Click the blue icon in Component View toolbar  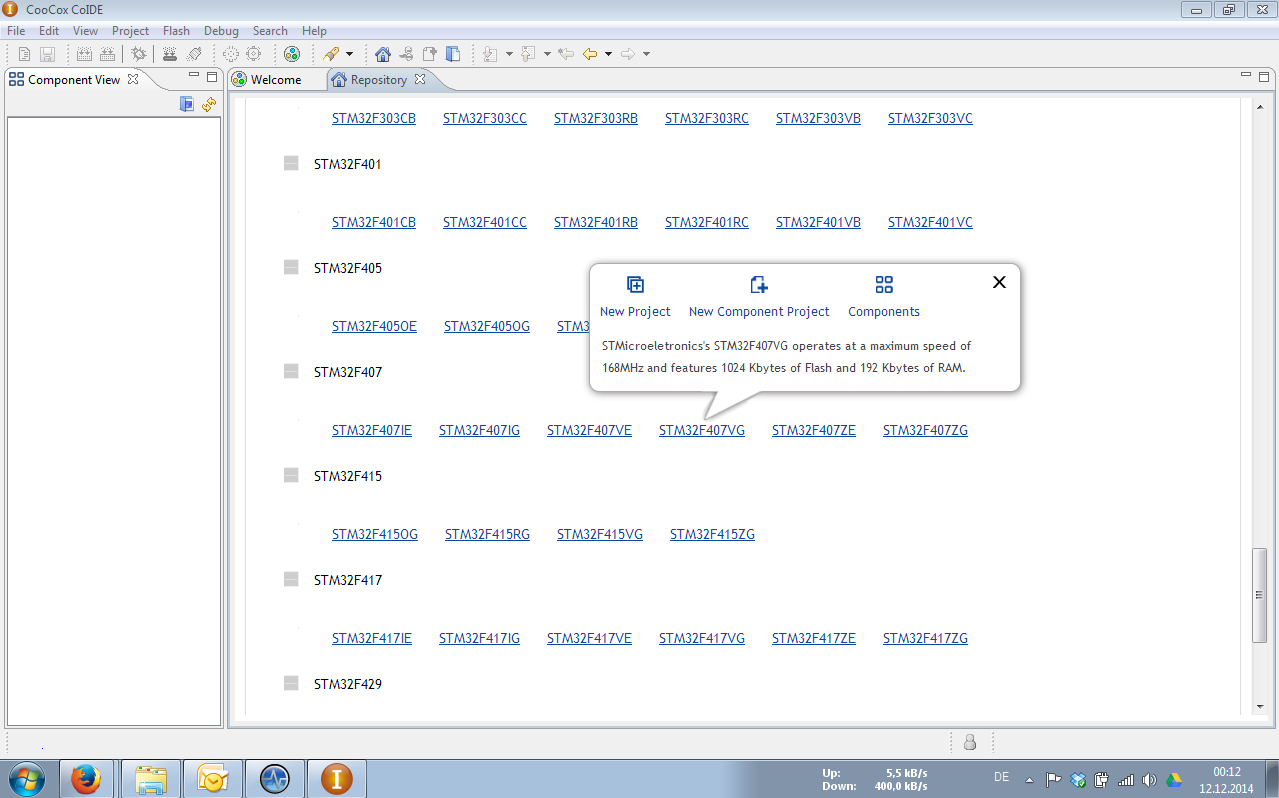[186, 104]
